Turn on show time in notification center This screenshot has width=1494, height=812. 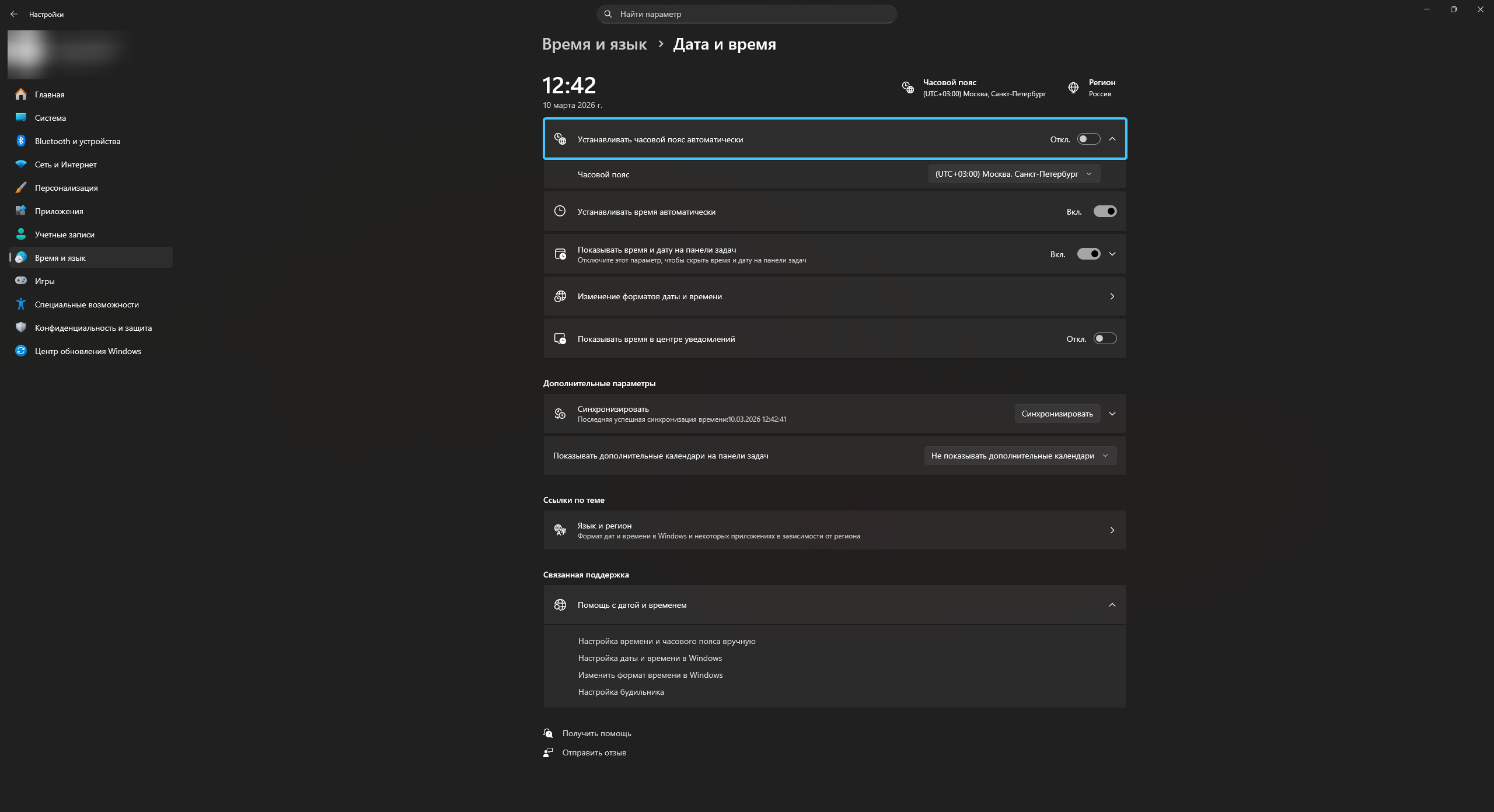[x=1105, y=338]
